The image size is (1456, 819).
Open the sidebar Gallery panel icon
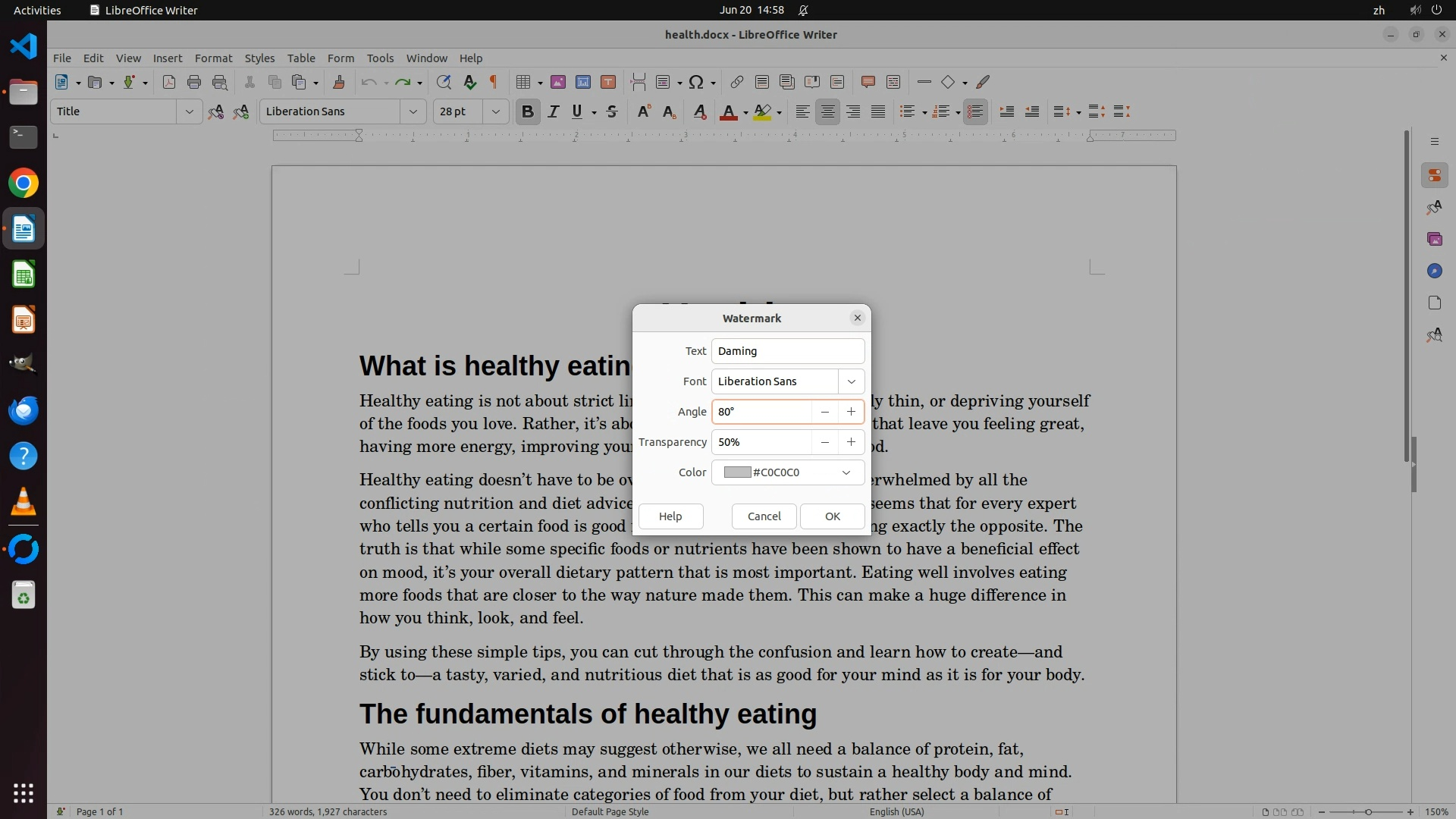(x=1434, y=240)
